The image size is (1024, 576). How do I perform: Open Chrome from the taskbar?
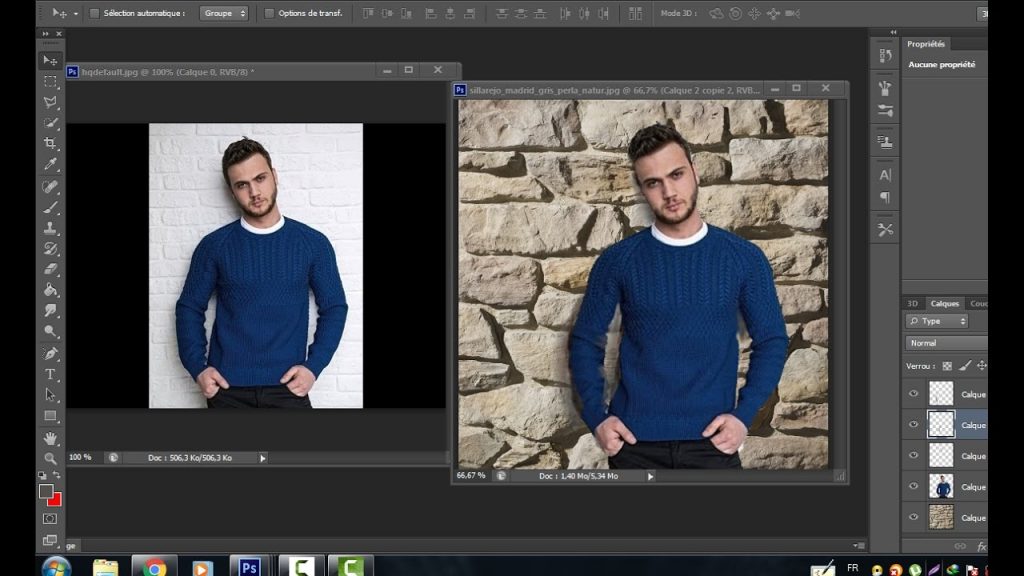click(154, 566)
